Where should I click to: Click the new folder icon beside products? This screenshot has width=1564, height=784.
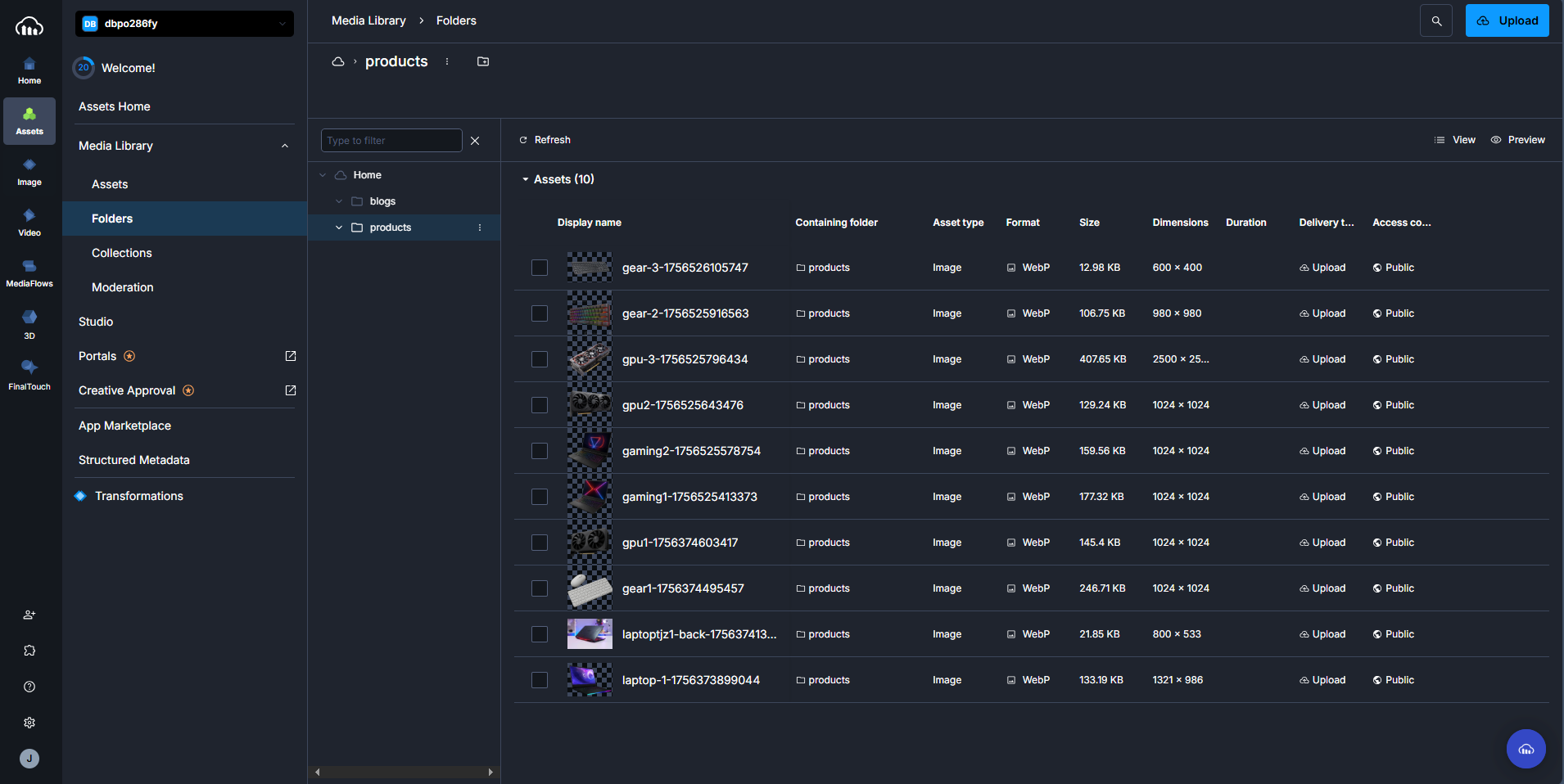pos(483,61)
